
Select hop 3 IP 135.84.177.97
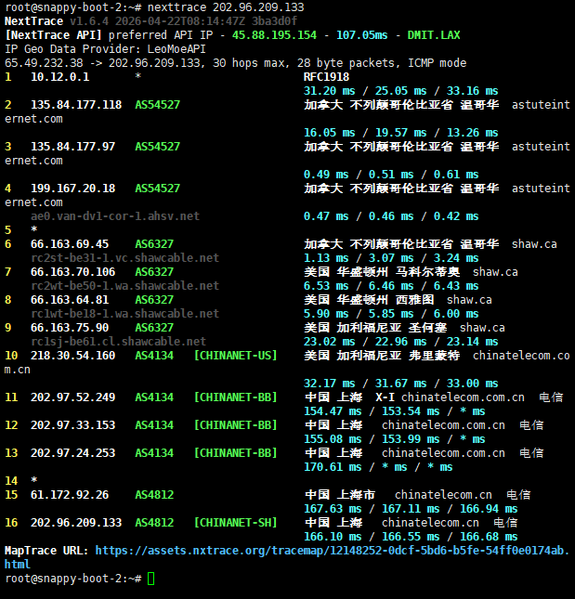coord(73,146)
